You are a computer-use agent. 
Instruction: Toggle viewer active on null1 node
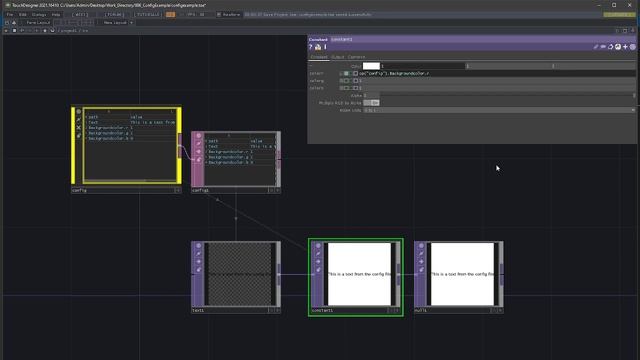click(421, 246)
